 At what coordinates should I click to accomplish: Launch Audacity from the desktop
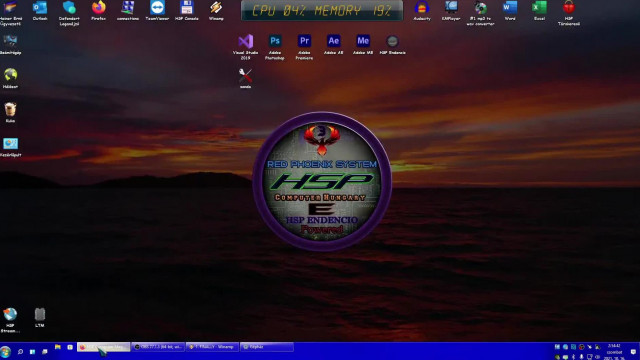pos(422,11)
